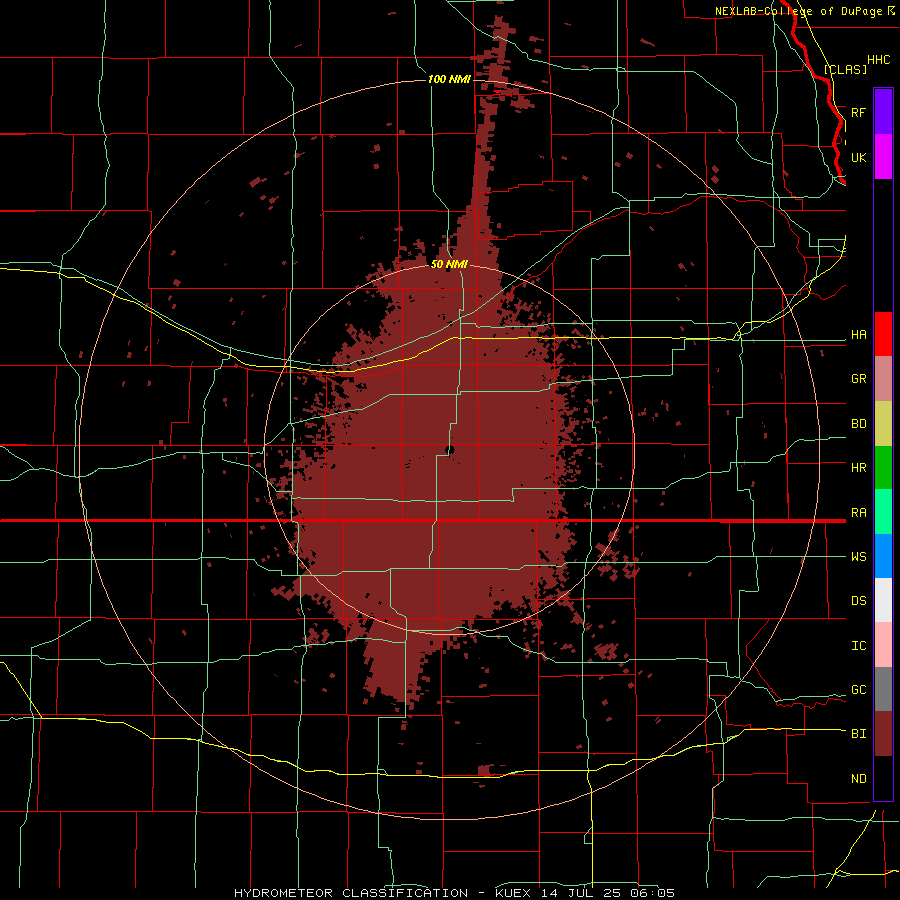Click the DS white legend swatch
The width and height of the screenshot is (900, 900).
tap(883, 600)
